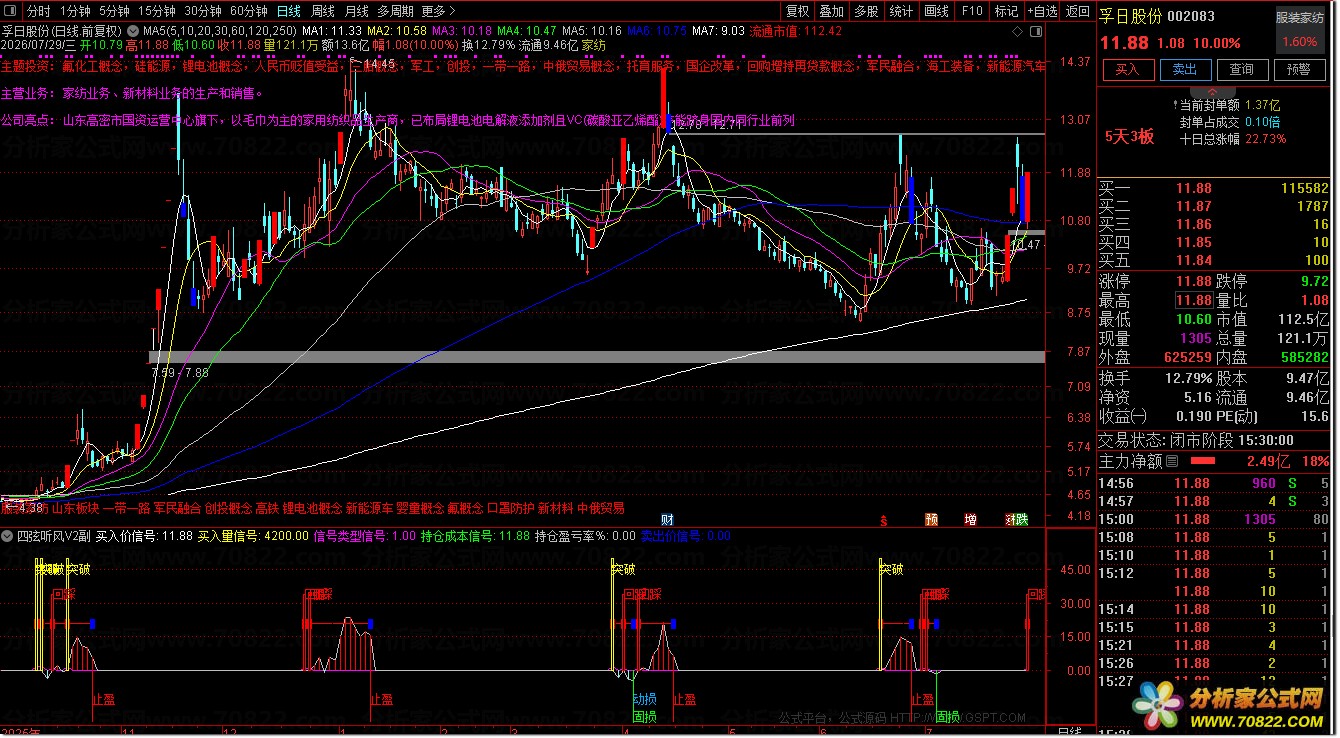Click the 多股 multi-stock button
Screen dimensions: 1340x738
[866, 11]
